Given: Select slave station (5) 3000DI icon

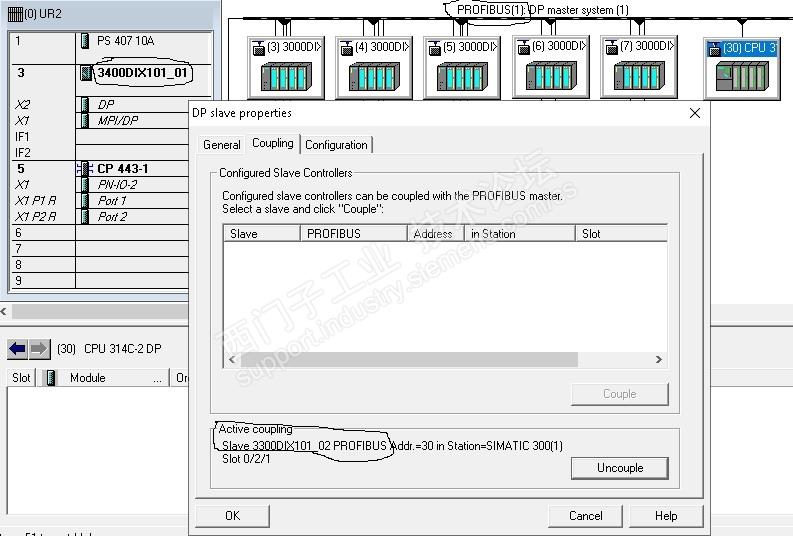Looking at the screenshot, I should (x=462, y=76).
